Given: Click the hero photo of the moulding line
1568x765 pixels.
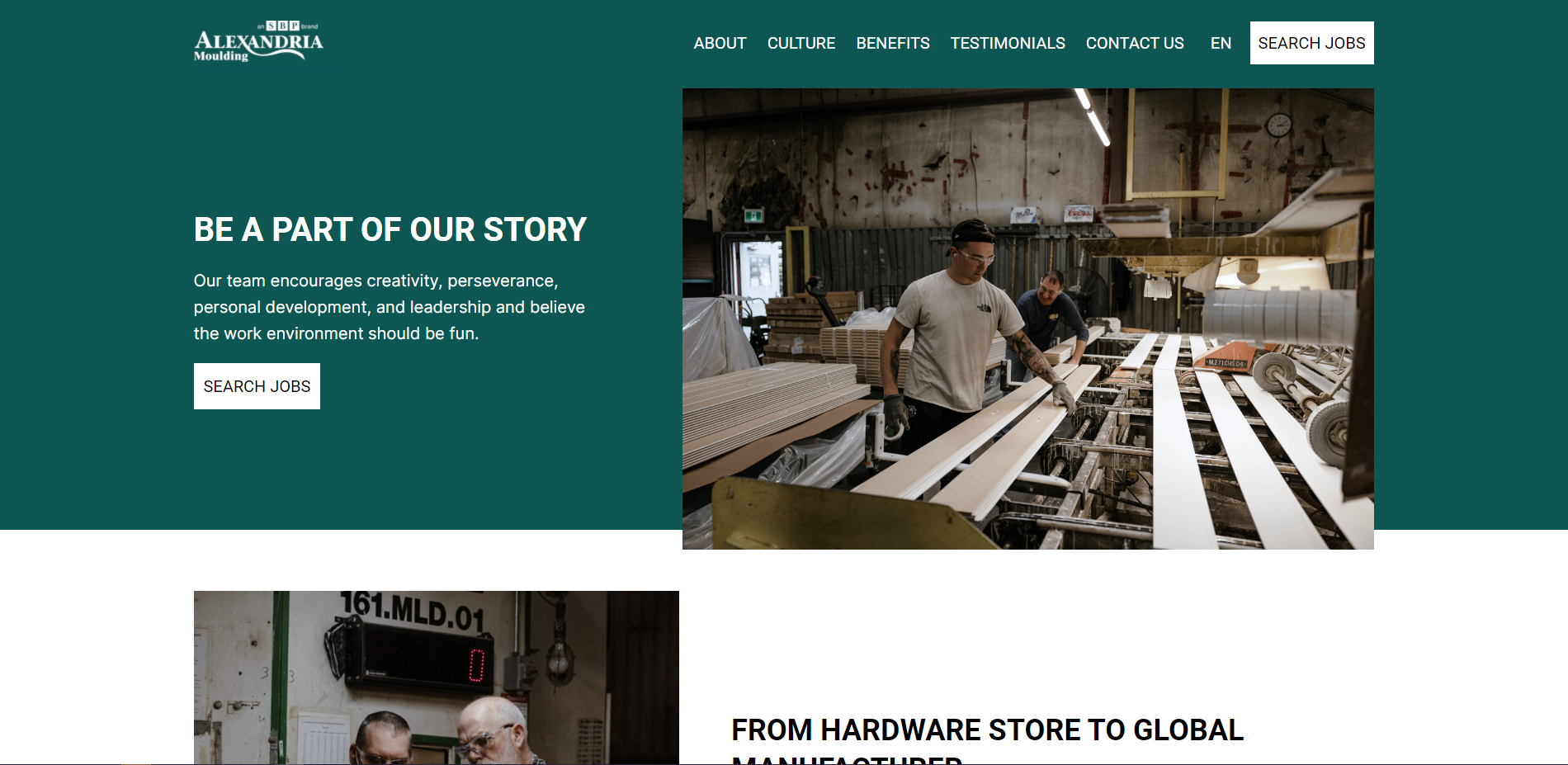Looking at the screenshot, I should 1027,319.
